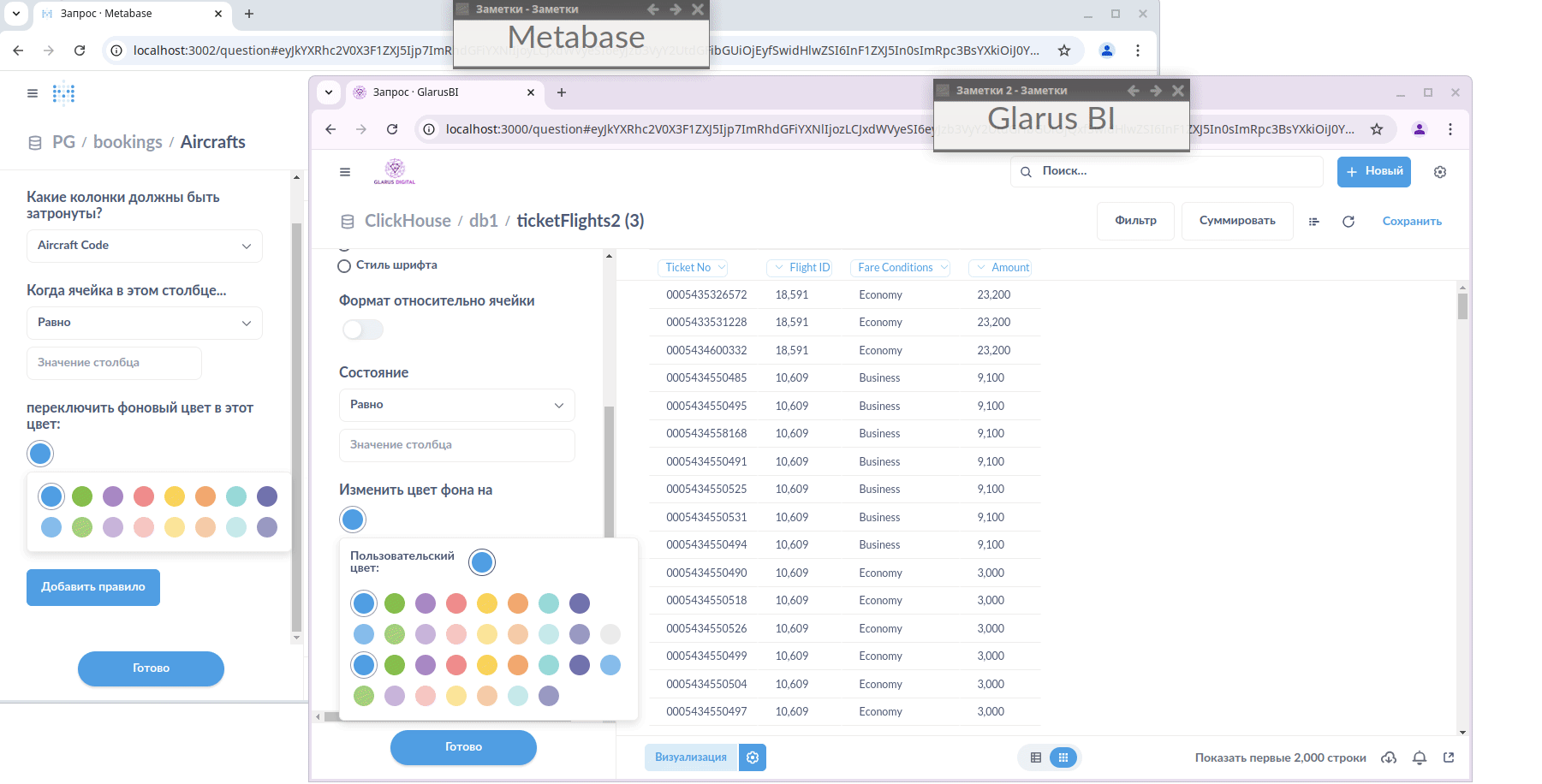Open the GlarusBI sidebar hamburger menu
The height and width of the screenshot is (784, 1542).
pyautogui.click(x=345, y=172)
